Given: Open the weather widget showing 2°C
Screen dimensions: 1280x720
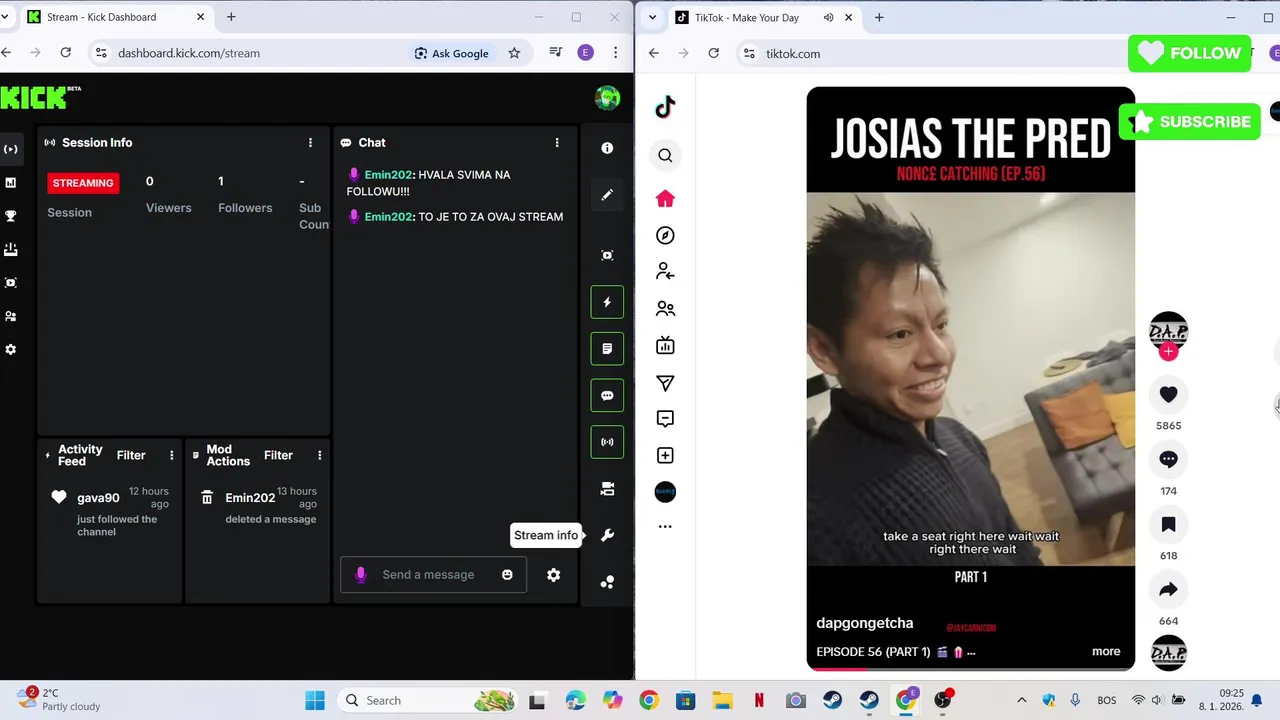Looking at the screenshot, I should pyautogui.click(x=60, y=699).
